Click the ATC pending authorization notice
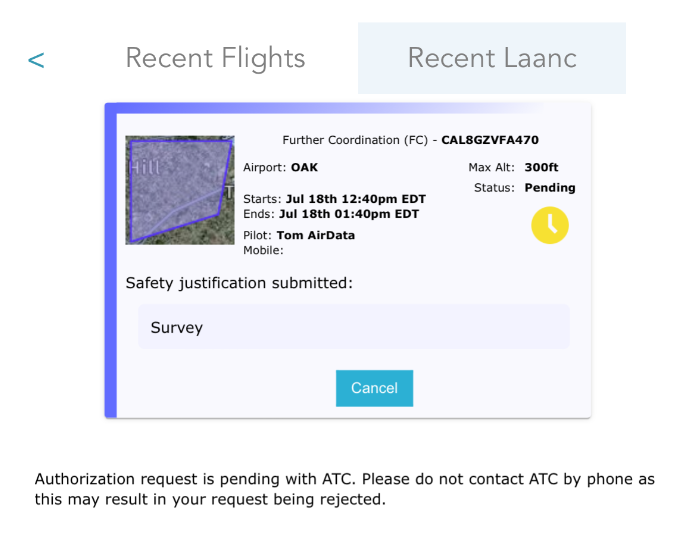Screen dimensions: 698x537 point(345,489)
